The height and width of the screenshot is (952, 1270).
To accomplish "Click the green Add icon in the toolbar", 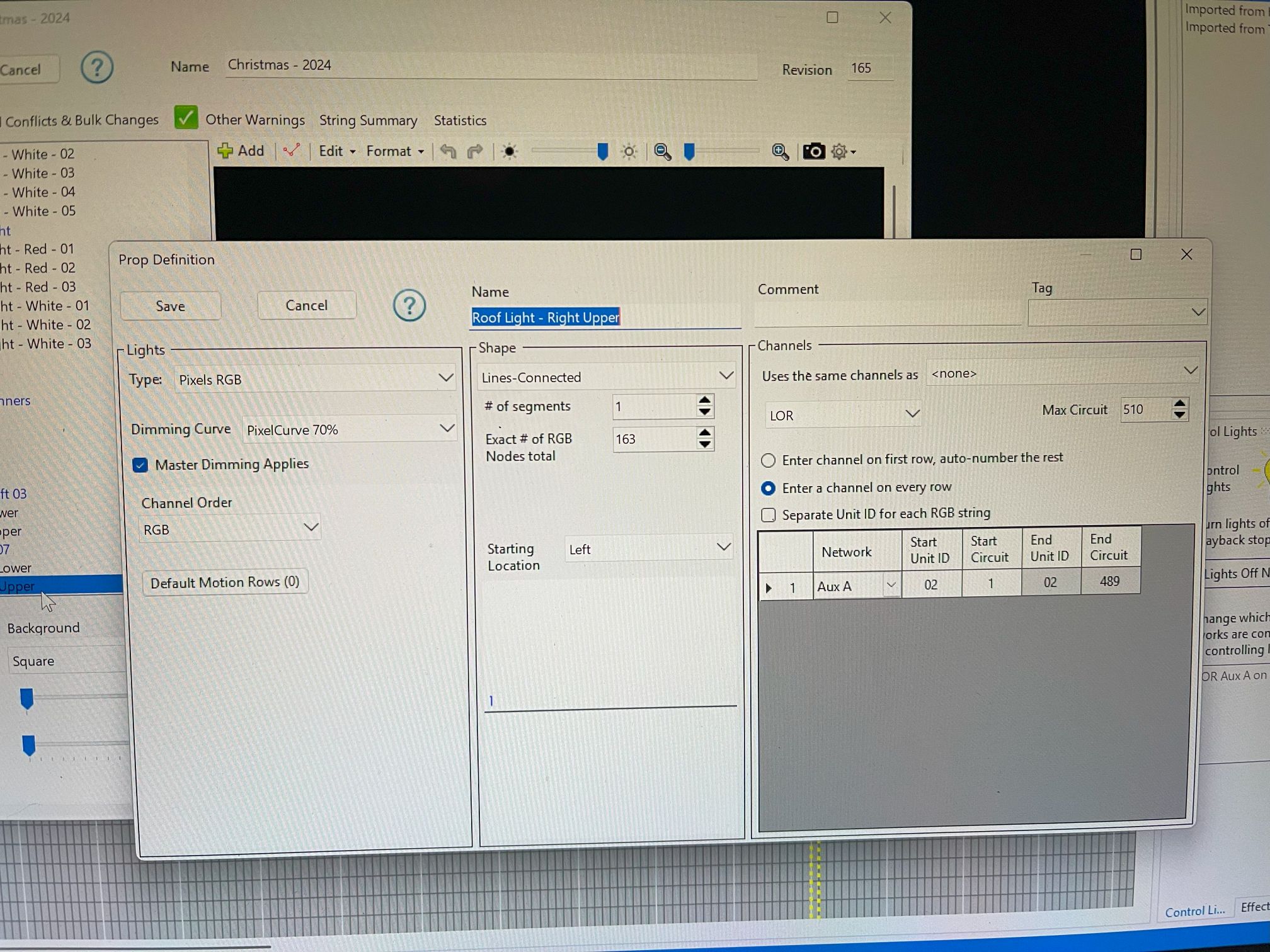I will (226, 151).
